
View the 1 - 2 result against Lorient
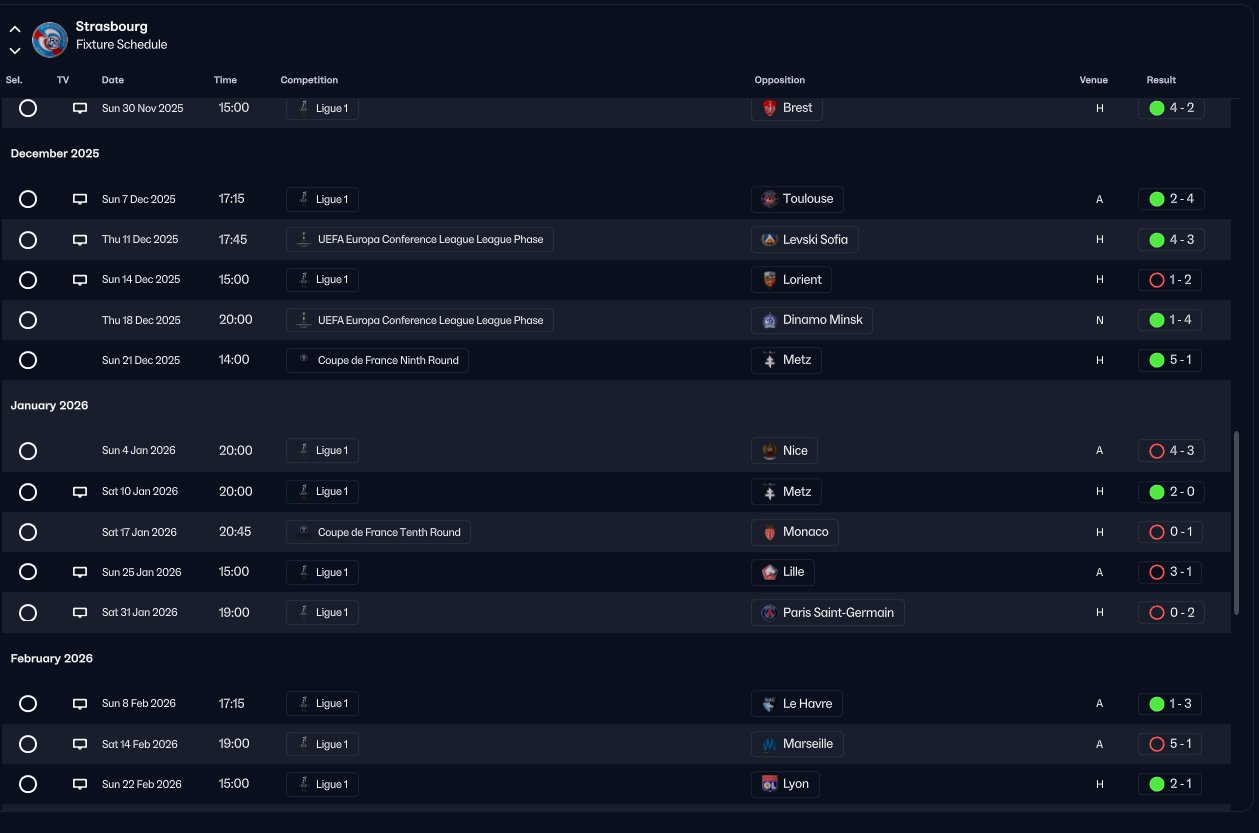(1171, 280)
